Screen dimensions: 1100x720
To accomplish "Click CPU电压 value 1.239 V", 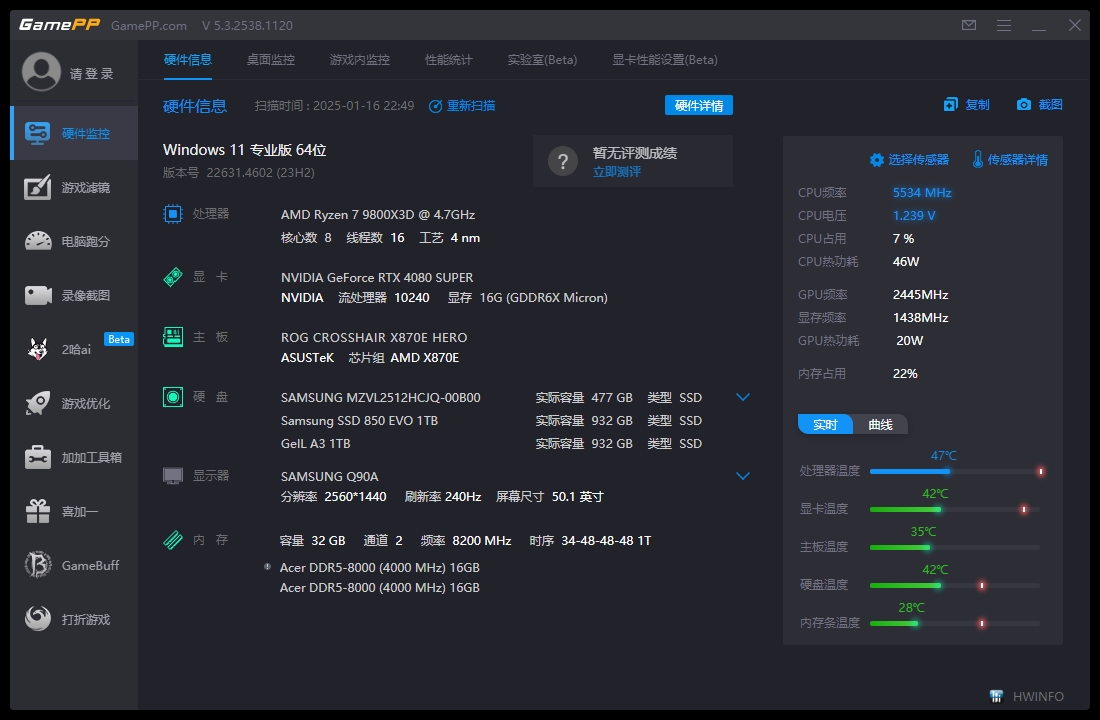I will coord(913,215).
